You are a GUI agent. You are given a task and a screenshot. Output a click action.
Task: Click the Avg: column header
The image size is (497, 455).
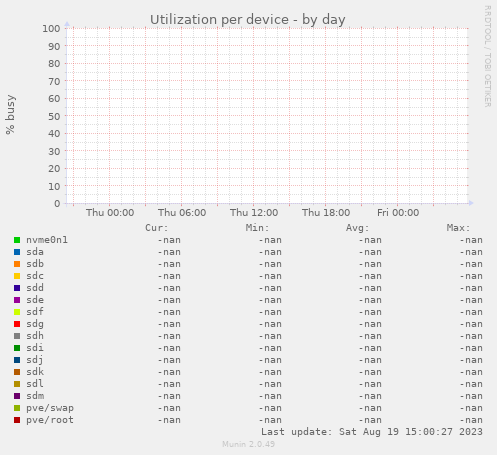click(x=358, y=228)
